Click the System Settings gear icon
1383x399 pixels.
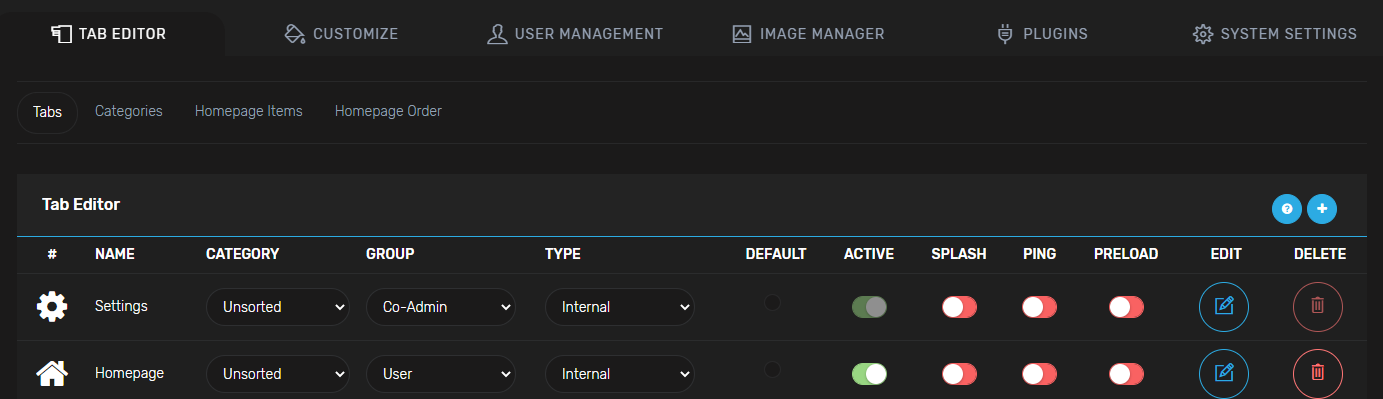[1203, 34]
